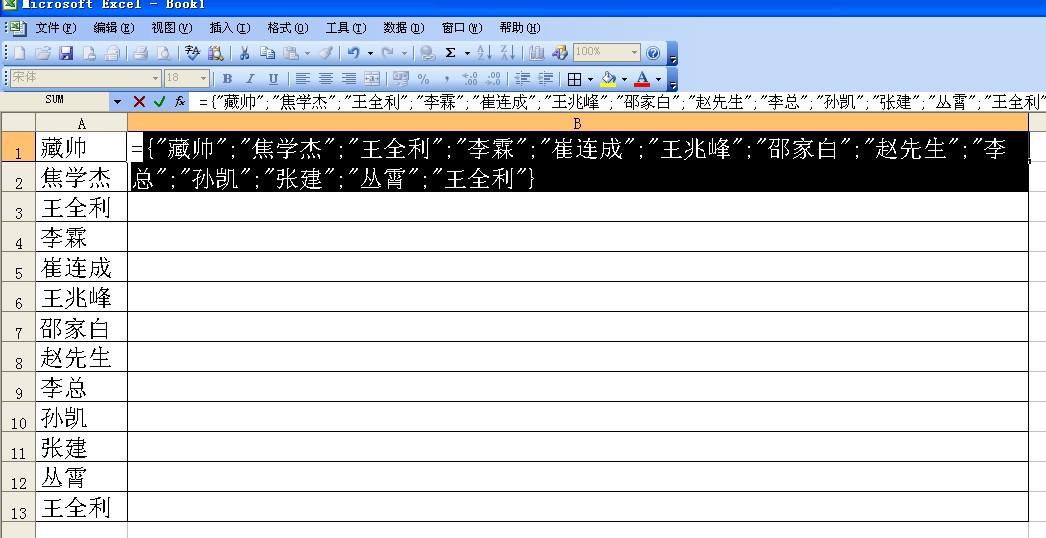Open the 插入 (Insert) menu
The height and width of the screenshot is (538, 1046).
click(x=230, y=27)
